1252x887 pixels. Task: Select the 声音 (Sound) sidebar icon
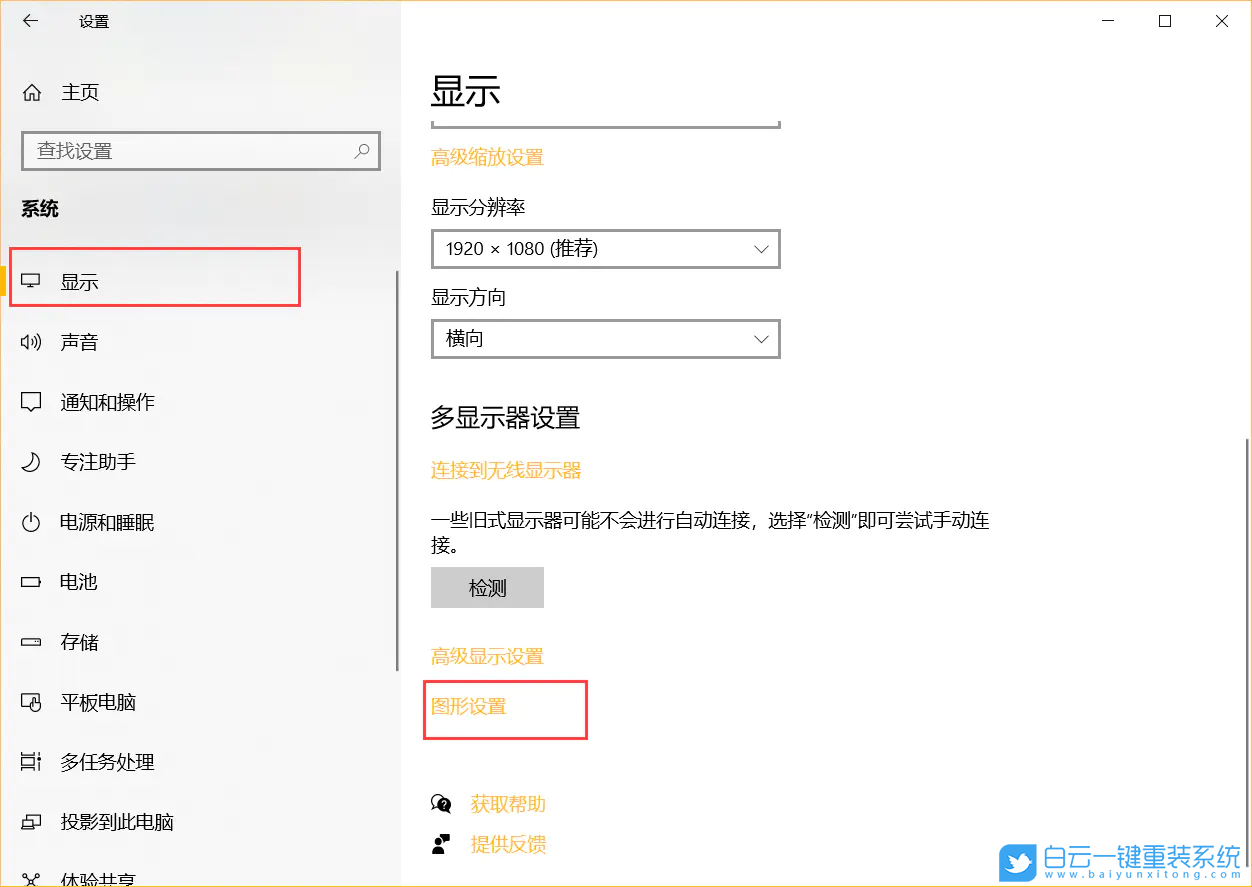click(31, 341)
